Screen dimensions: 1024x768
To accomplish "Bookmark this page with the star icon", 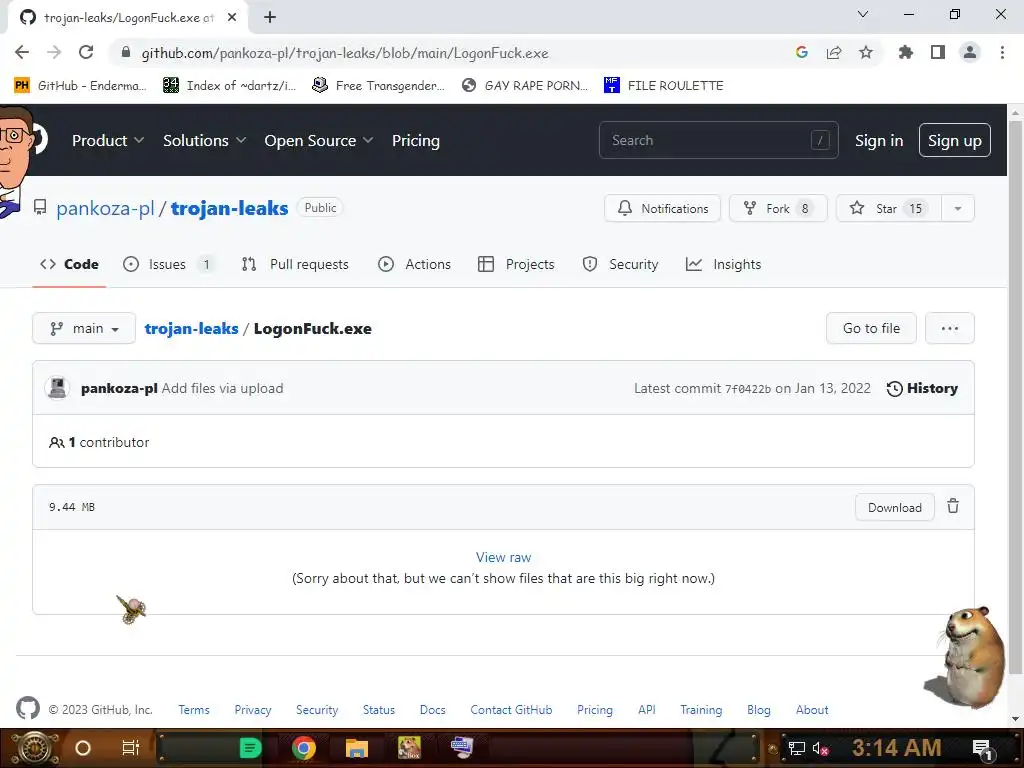I will click(866, 52).
